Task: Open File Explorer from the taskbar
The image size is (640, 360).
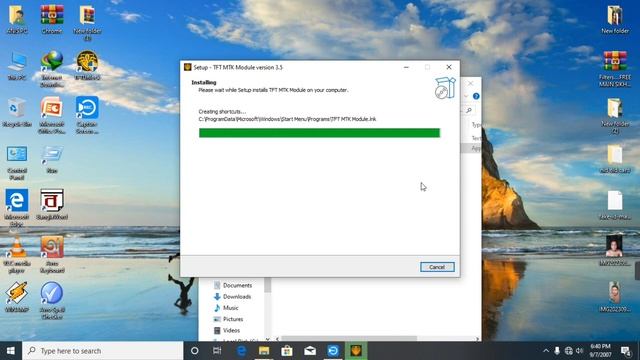Action: pyautogui.click(x=264, y=351)
